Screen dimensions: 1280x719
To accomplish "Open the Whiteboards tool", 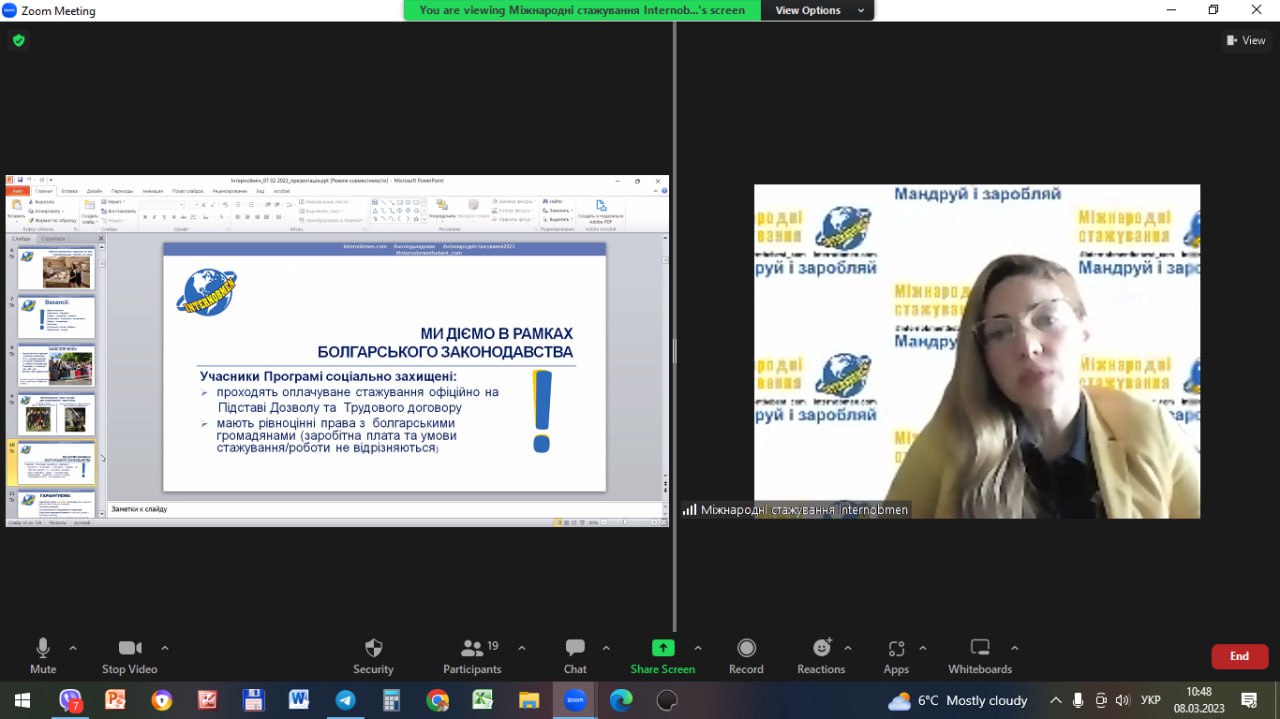I will tap(980, 655).
